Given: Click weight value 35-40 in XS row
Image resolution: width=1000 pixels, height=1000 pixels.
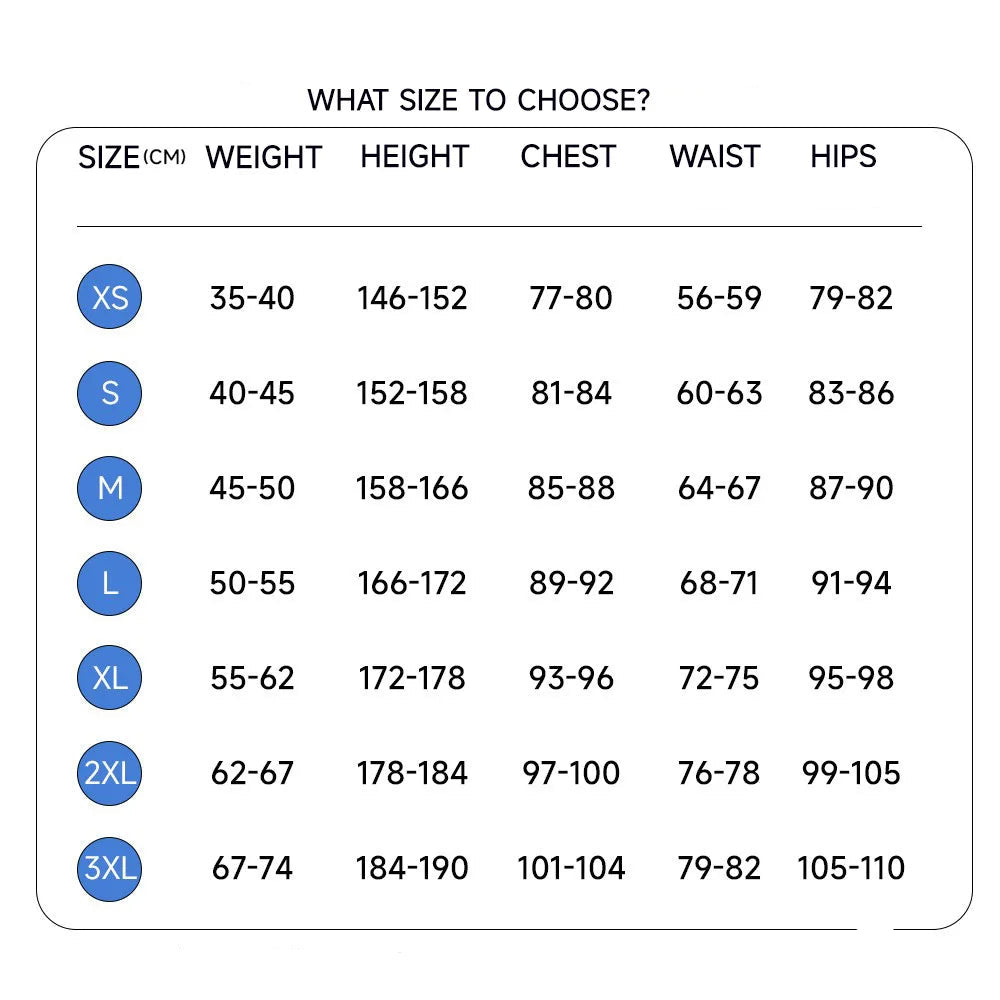Looking at the screenshot, I should click(x=252, y=298).
